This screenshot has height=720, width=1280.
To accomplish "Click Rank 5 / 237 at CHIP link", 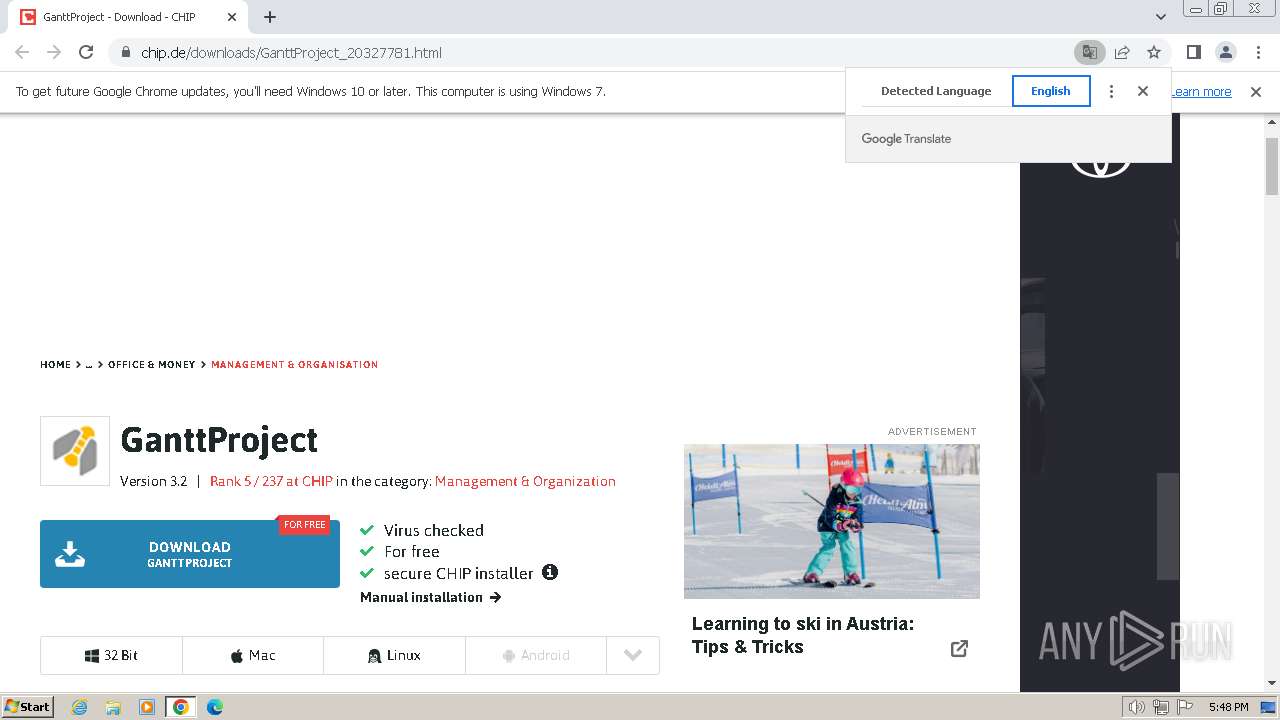I will [x=271, y=481].
